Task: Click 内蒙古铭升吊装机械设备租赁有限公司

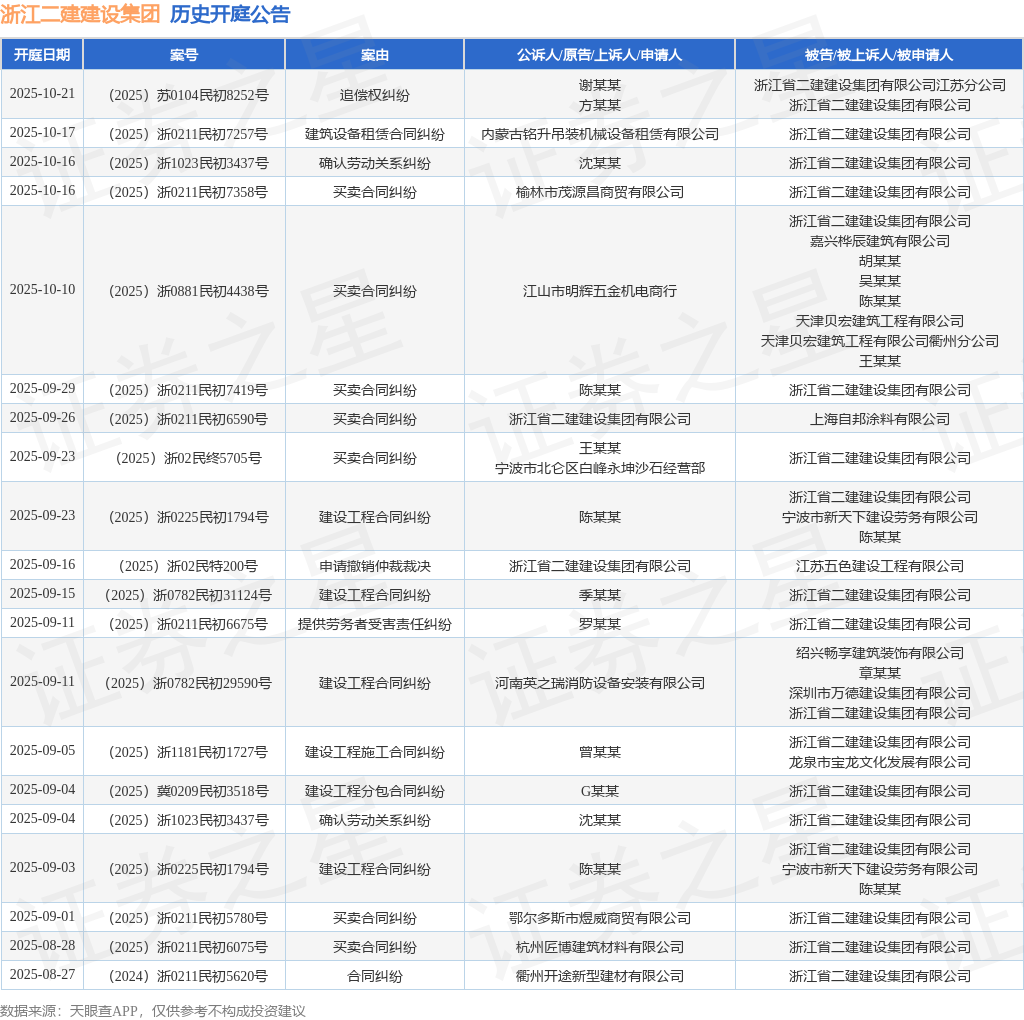Action: (600, 135)
